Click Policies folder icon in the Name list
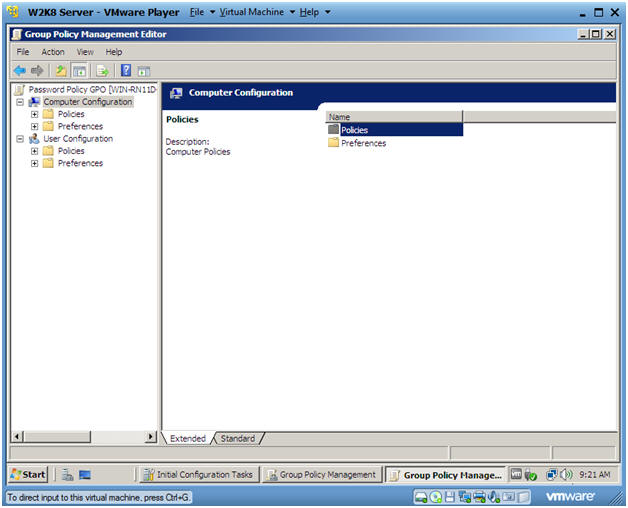The width and height of the screenshot is (628, 508). tap(333, 129)
